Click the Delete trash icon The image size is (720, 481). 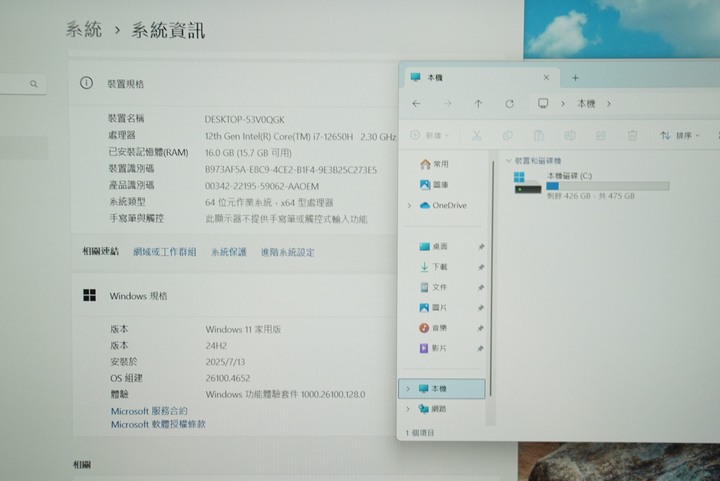(632, 135)
